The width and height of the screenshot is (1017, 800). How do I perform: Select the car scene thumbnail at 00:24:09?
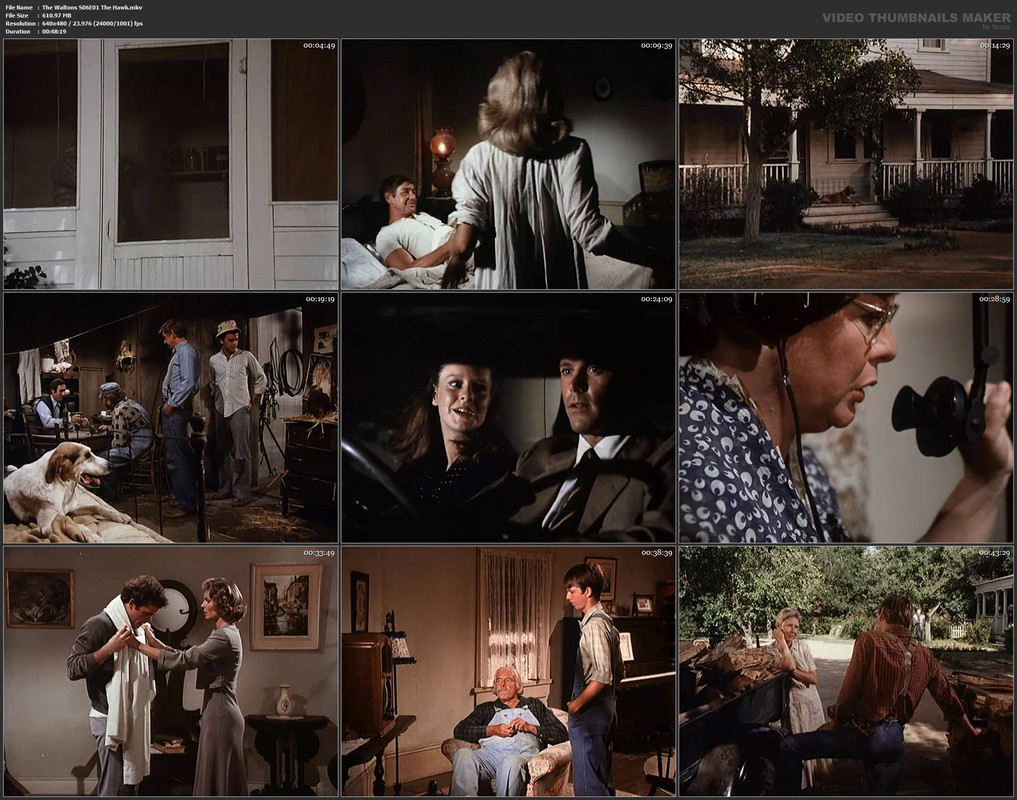click(508, 418)
